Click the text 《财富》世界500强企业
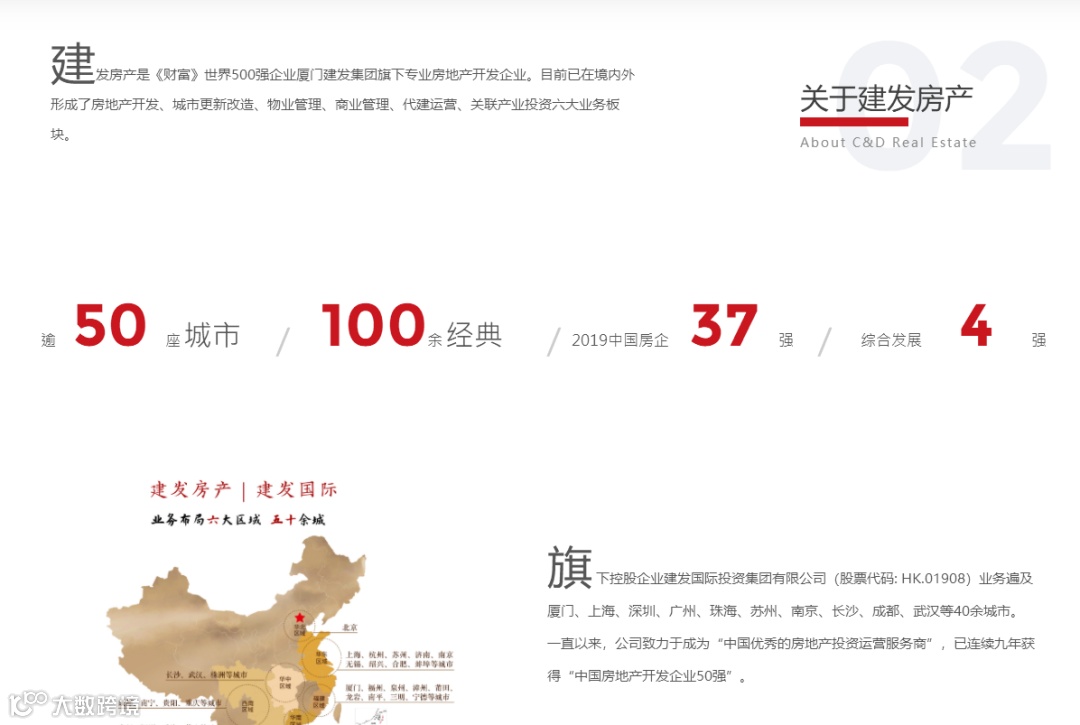Viewport: 1080px width, 725px height. point(222,74)
